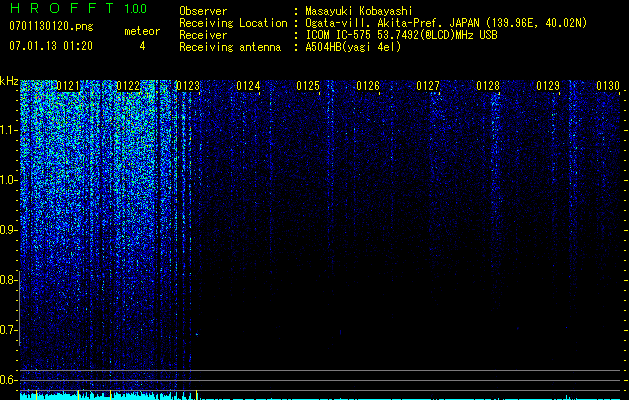Image resolution: width=629 pixels, height=400 pixels.
Task: Click the 0128 time marker
Action: coord(488,86)
